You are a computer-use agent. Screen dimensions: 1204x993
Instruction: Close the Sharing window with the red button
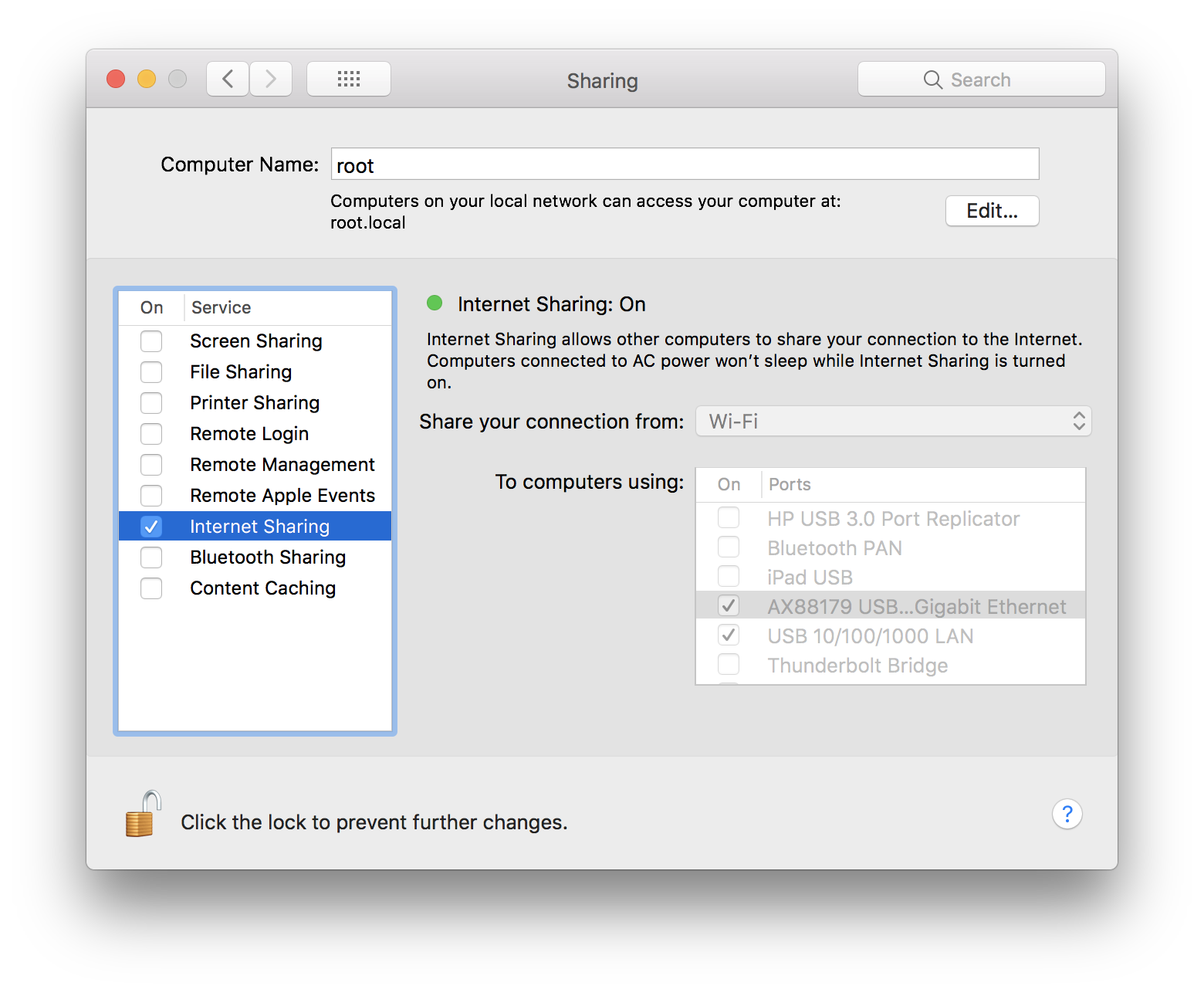pos(116,79)
